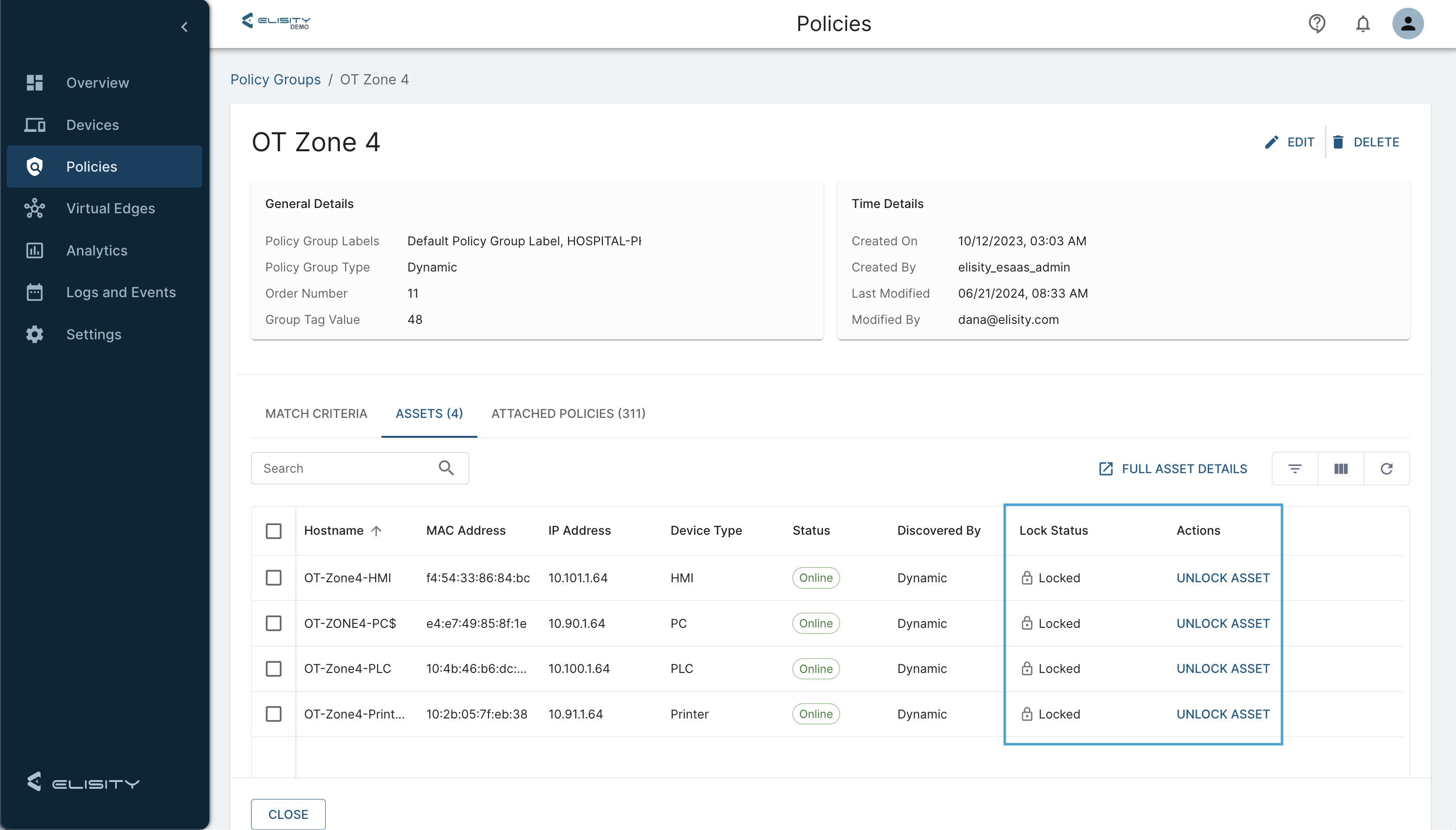Image resolution: width=1456 pixels, height=830 pixels.
Task: Open FULL ASSET DETAILS link
Action: pyautogui.click(x=1173, y=469)
